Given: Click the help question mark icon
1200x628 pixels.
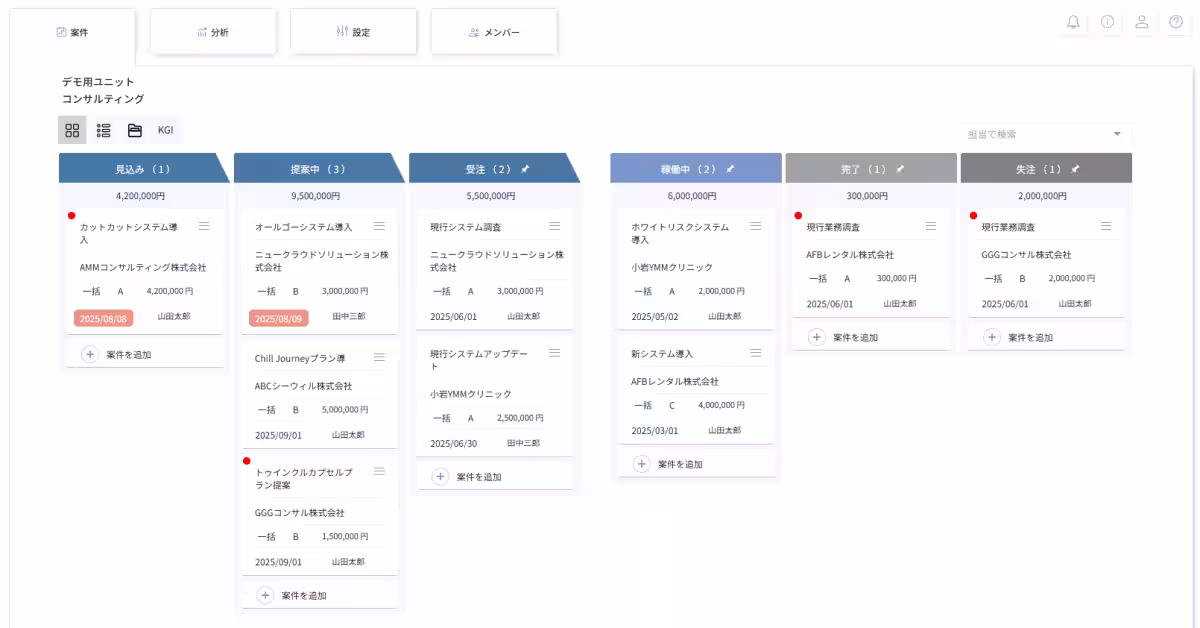Looking at the screenshot, I should [x=1174, y=22].
